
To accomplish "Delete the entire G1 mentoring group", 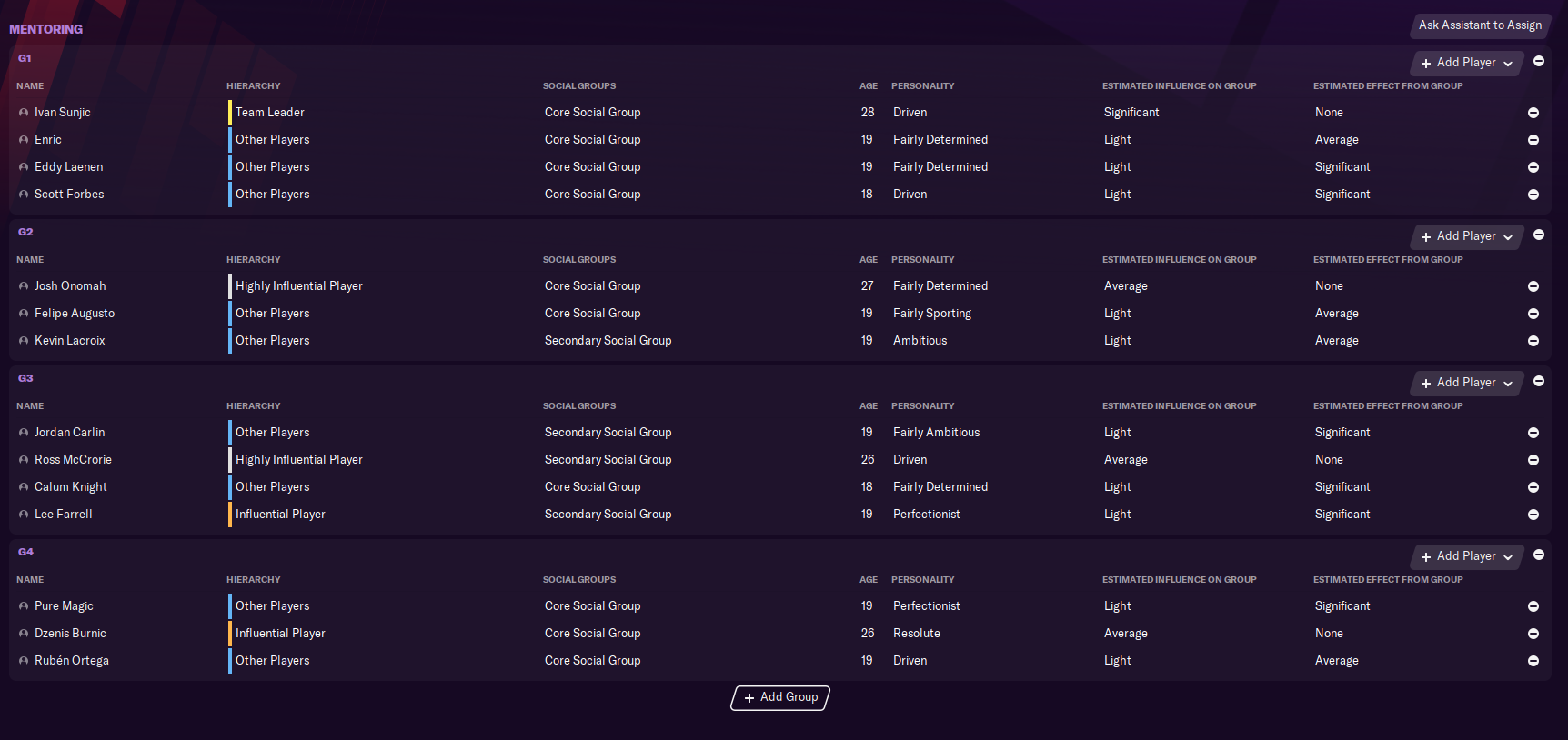I will (1539, 61).
